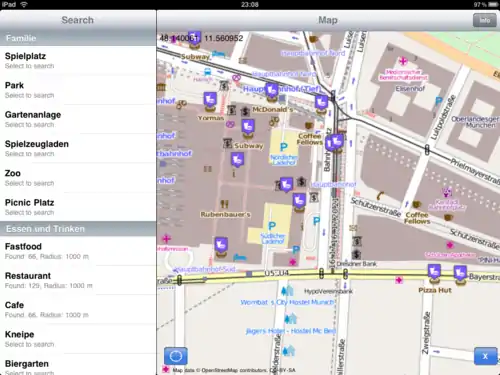
Task: Tap the Elisenhof building label
Action: click(x=410, y=89)
